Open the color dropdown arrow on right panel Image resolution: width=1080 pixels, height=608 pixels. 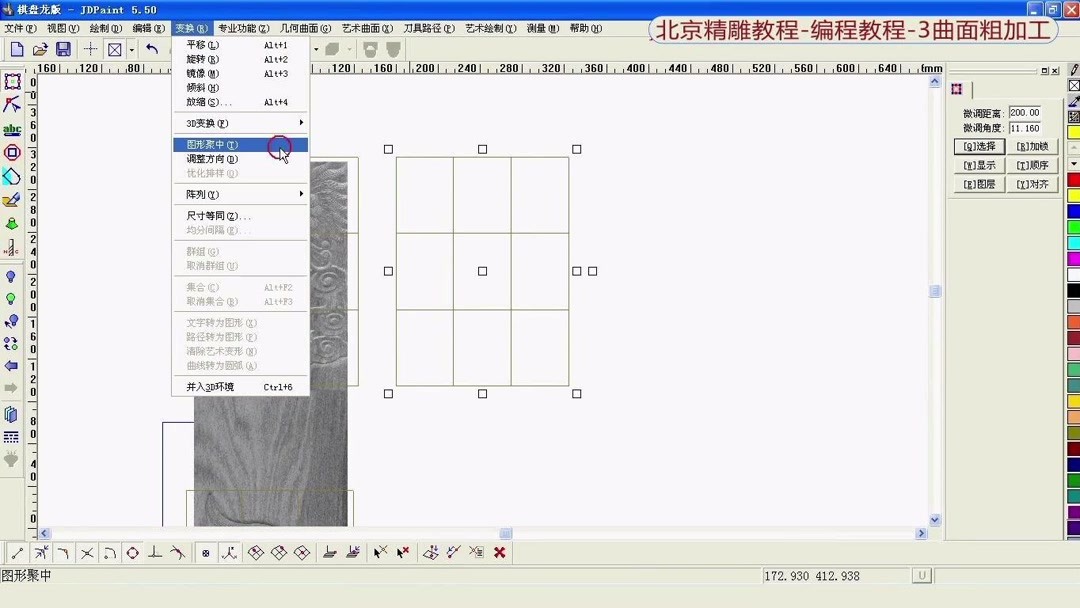pyautogui.click(x=1073, y=161)
